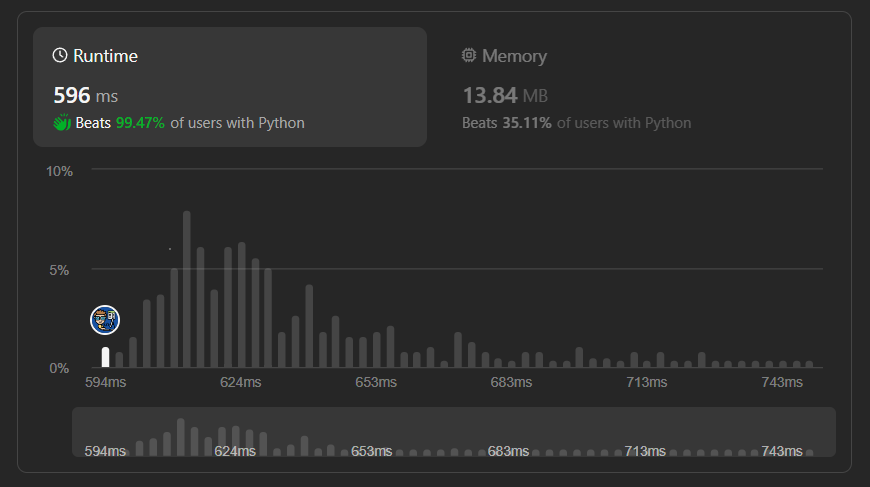Click the tallest bar in runtime chart
Screen dimensions: 870x487
pyautogui.click(x=187, y=289)
